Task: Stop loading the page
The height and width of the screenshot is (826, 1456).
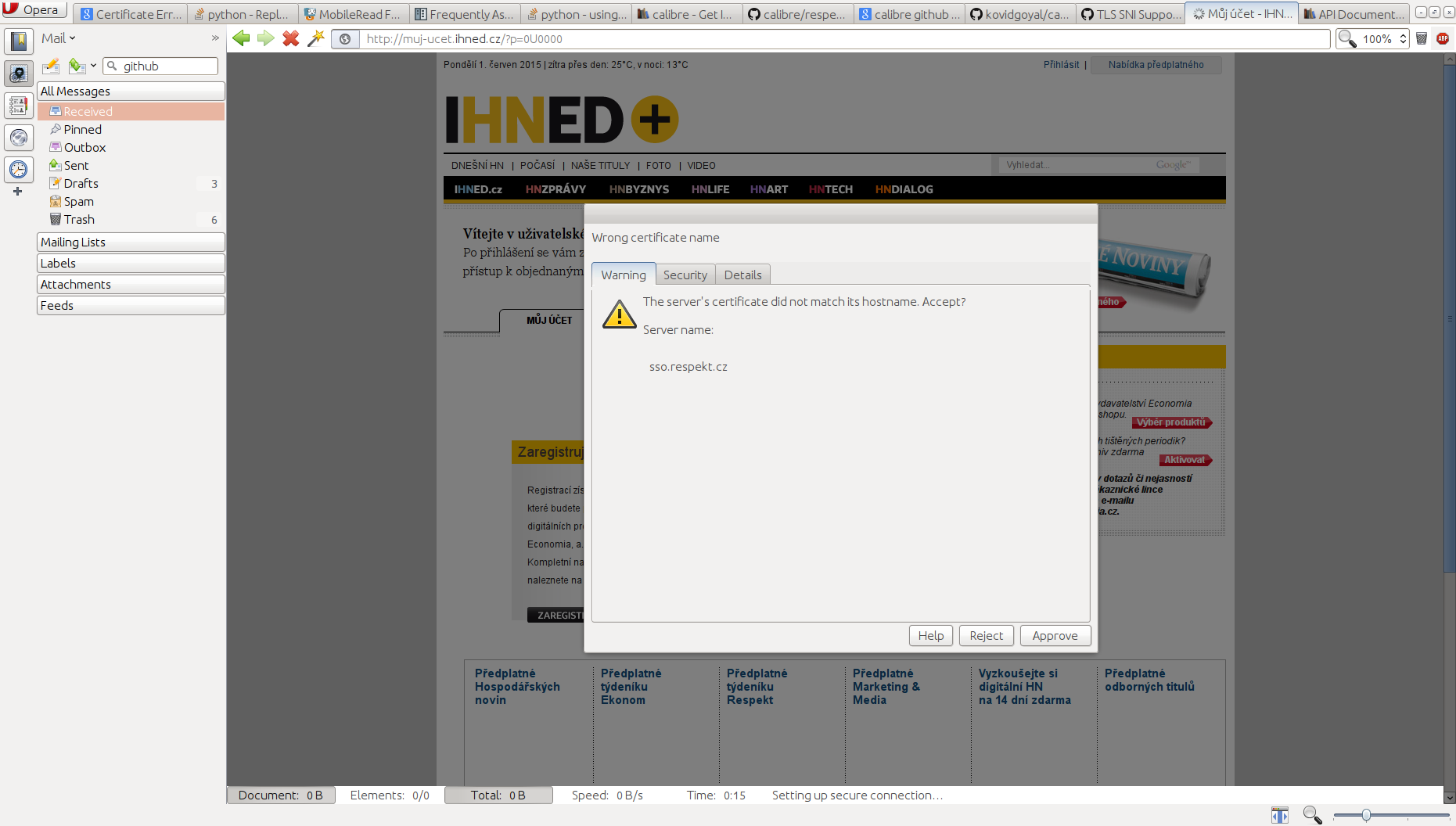Action: [x=291, y=38]
